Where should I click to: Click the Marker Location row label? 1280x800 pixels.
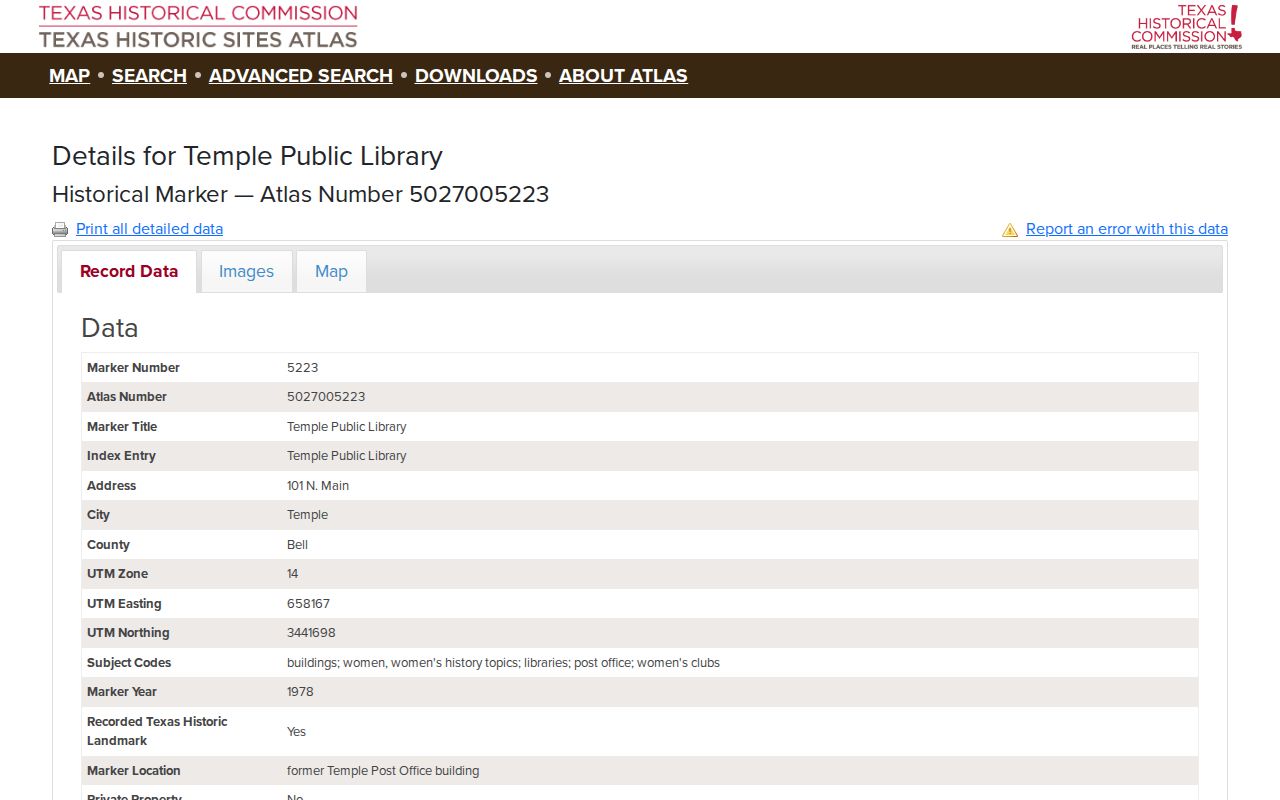pos(133,771)
